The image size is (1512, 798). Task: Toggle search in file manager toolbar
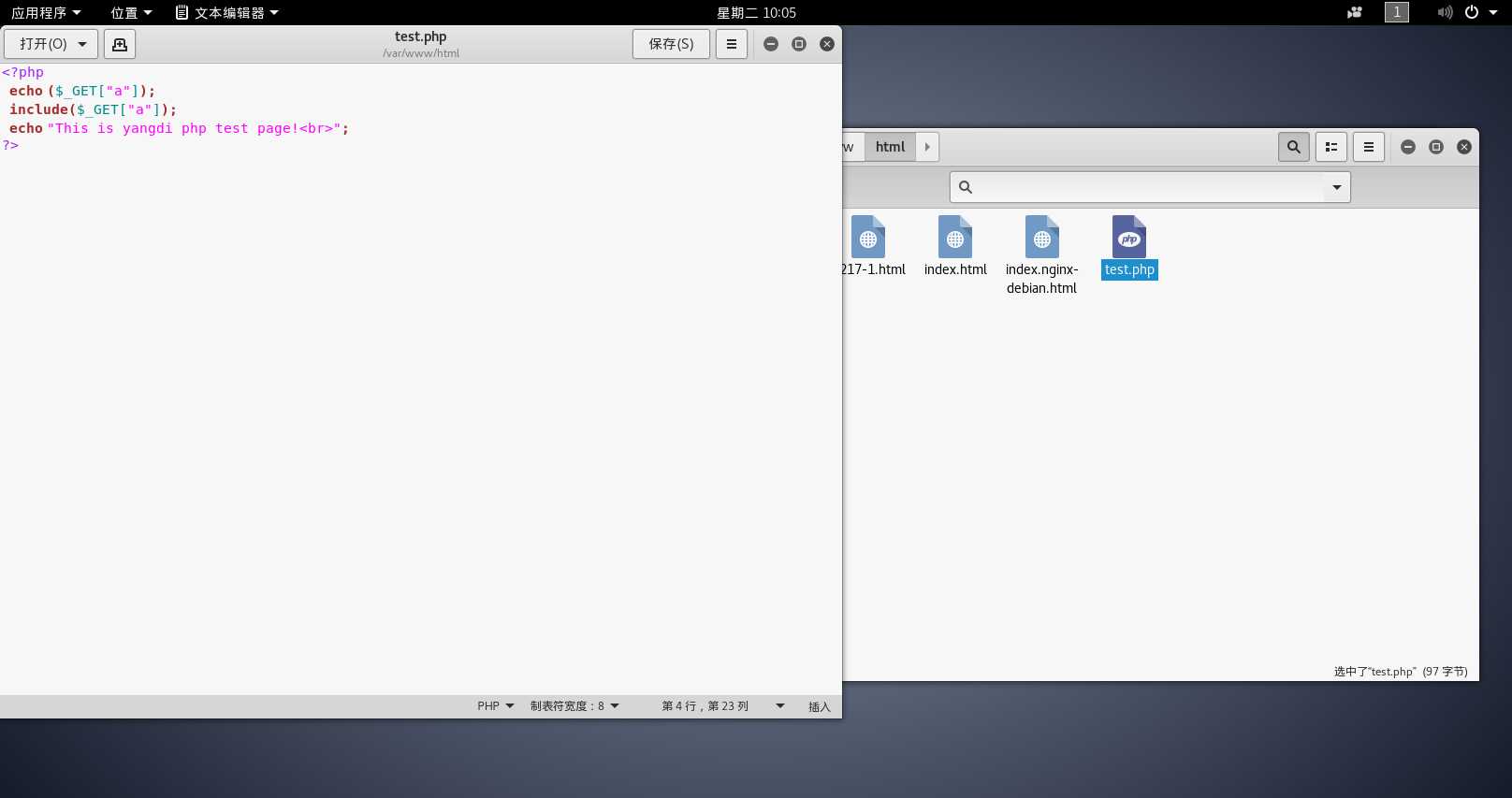click(x=1294, y=147)
